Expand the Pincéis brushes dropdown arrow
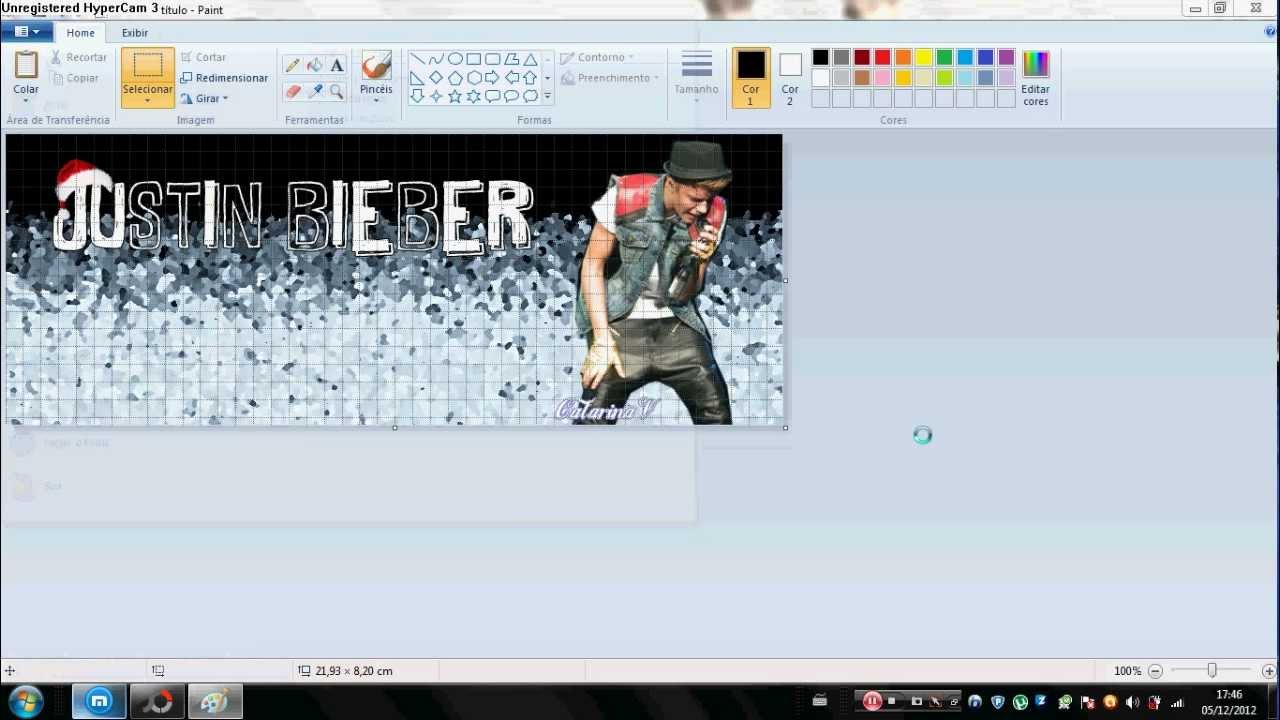The height and width of the screenshot is (720, 1280). 376,101
